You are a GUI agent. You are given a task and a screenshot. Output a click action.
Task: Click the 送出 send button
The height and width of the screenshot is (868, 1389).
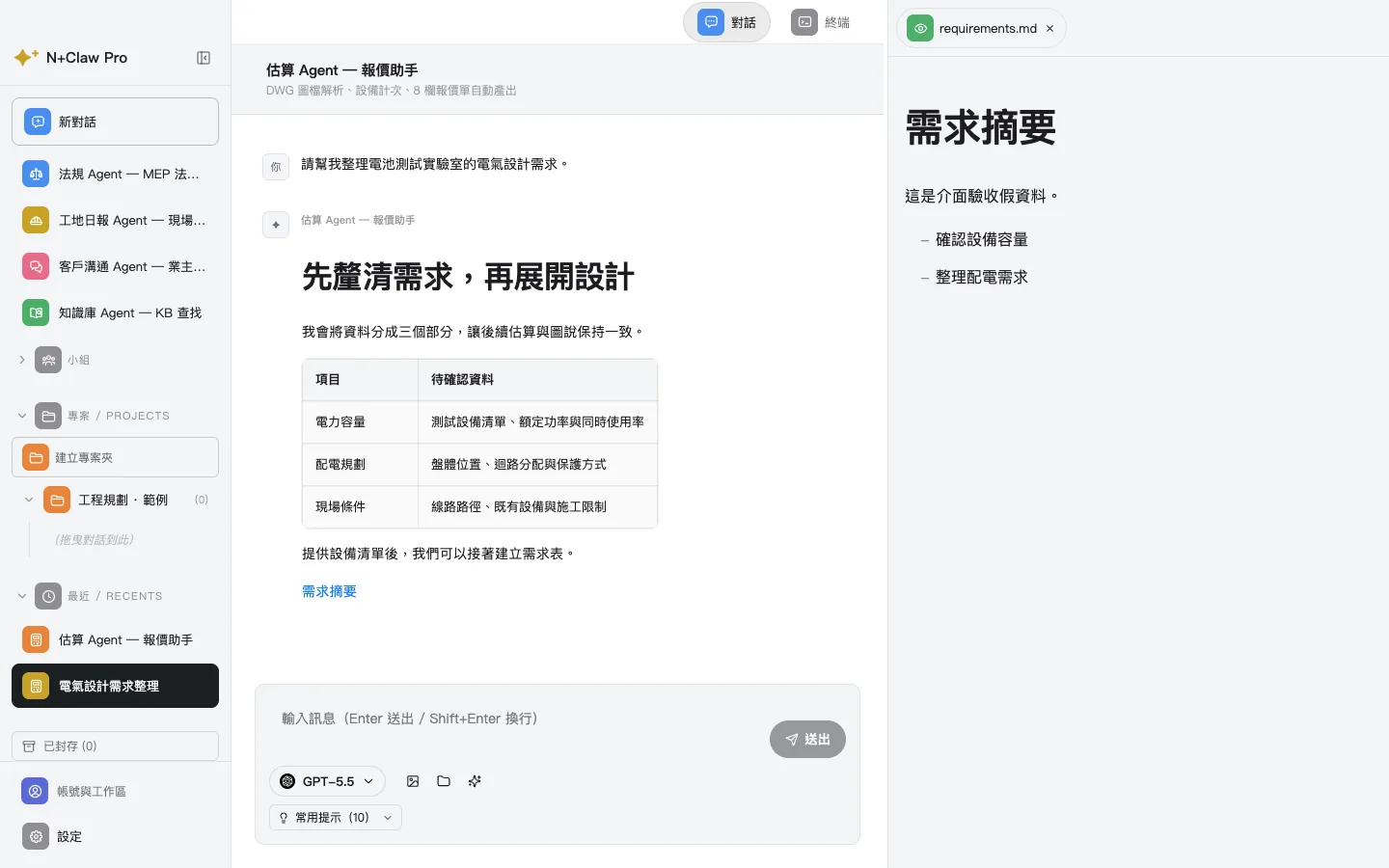(x=807, y=739)
